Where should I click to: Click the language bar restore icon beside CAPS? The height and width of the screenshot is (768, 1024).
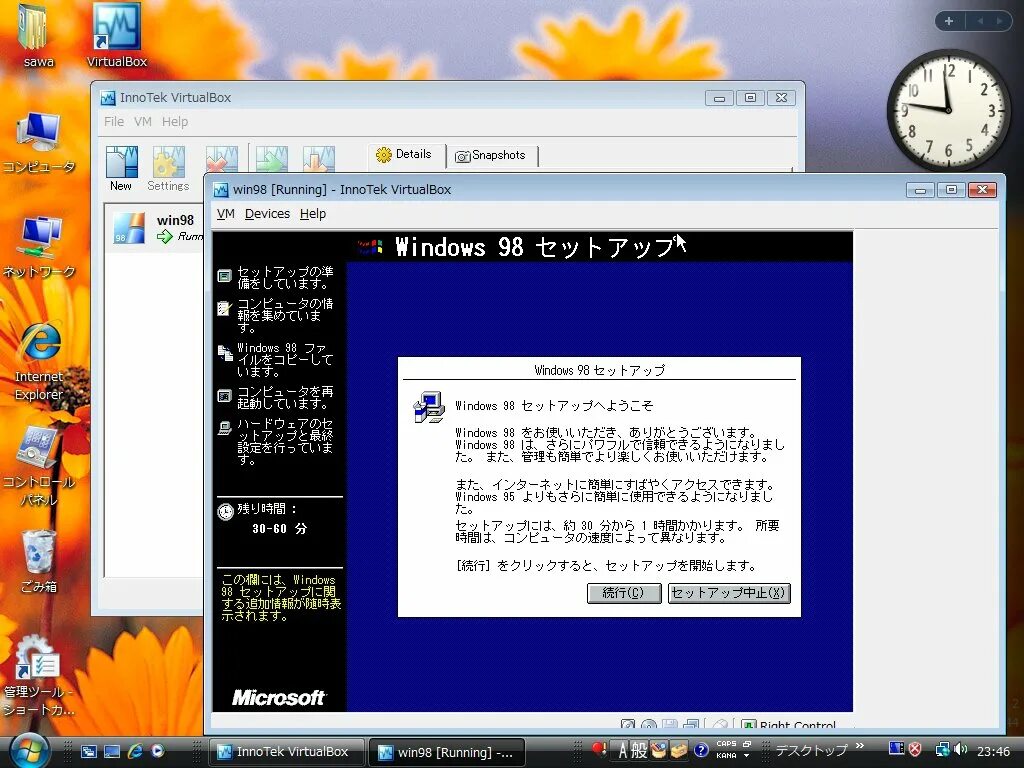tap(746, 744)
